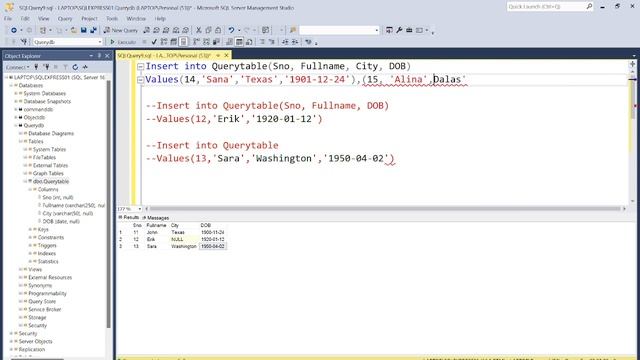Collapse the Databases tree node
The image size is (640, 360).
[x=11, y=85]
